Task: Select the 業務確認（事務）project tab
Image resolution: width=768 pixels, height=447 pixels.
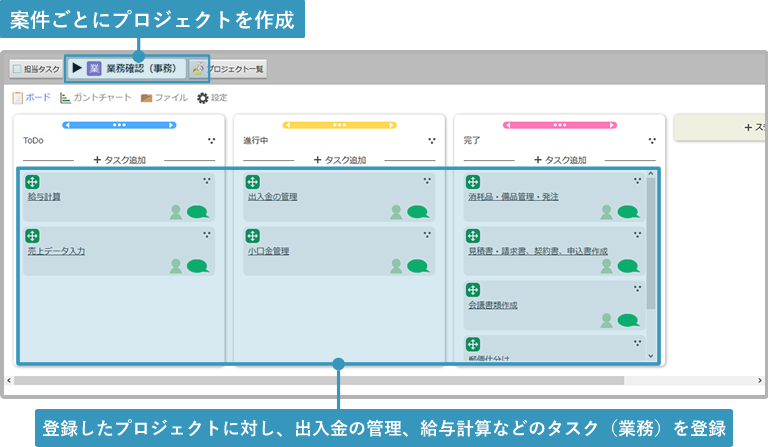Action: (x=126, y=69)
